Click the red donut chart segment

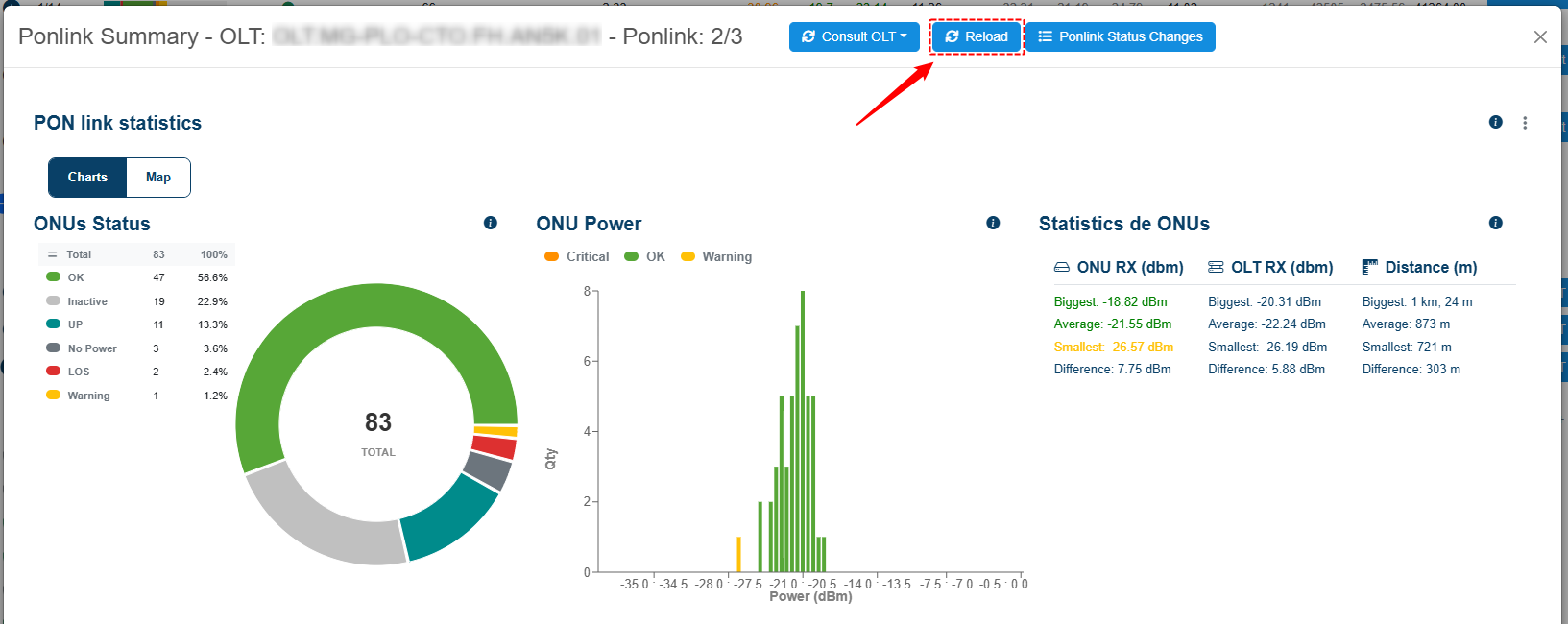click(x=495, y=447)
